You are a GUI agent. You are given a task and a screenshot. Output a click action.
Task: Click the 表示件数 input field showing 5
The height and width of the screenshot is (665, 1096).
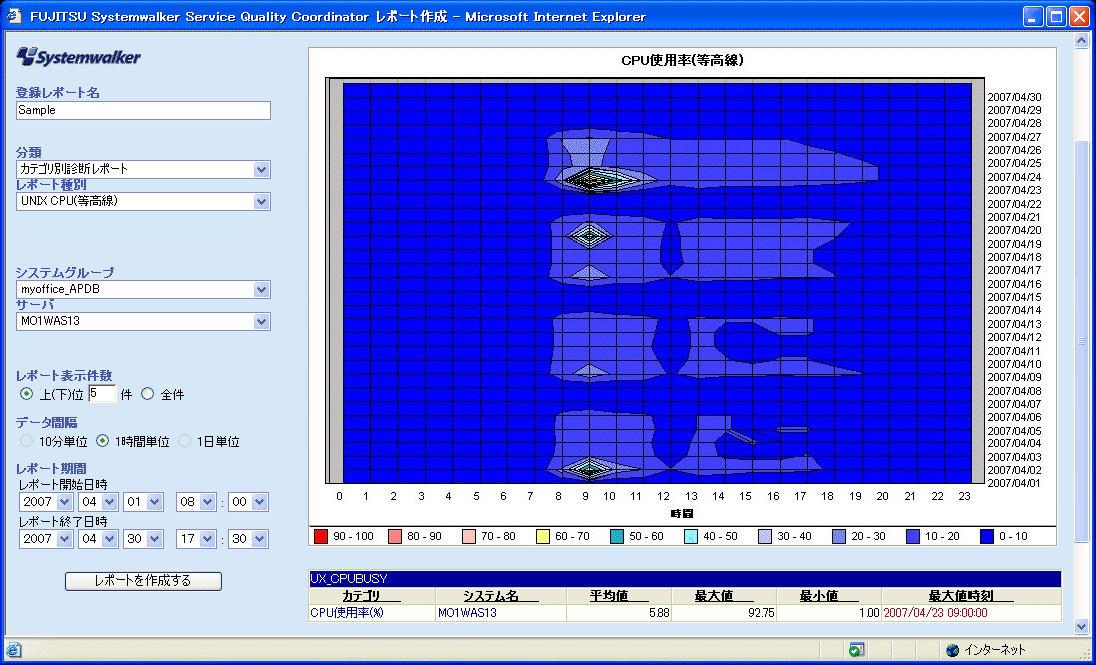(102, 394)
